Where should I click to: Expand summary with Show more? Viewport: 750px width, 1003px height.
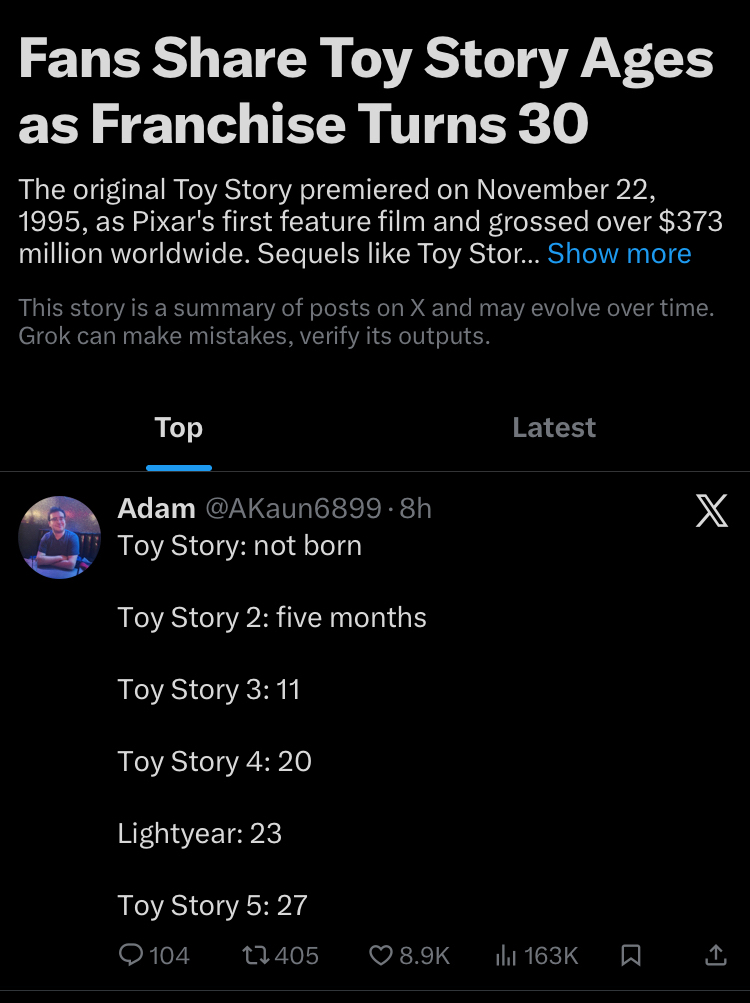click(x=619, y=254)
